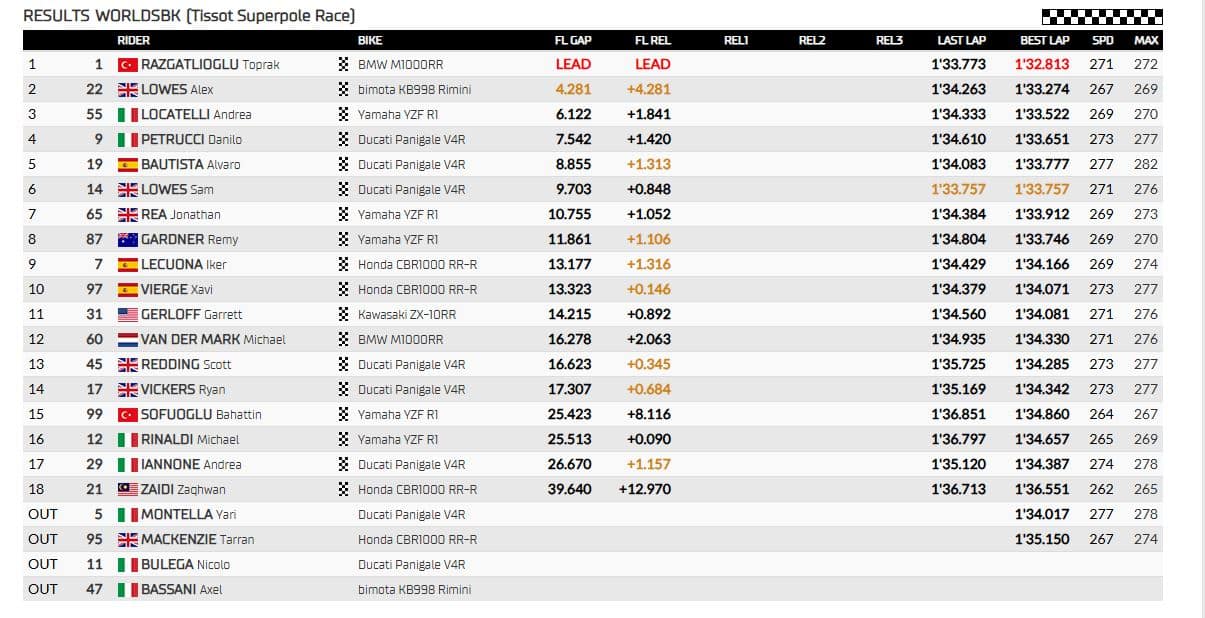Click the red best lap time 1'32.813
Screen dimensions: 1205x618
coord(1042,64)
